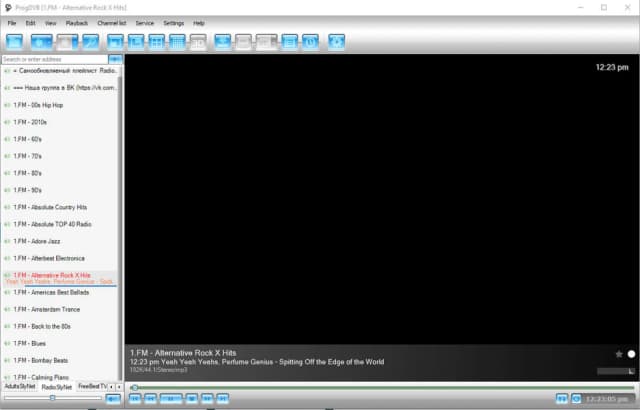This screenshot has height=410, width=640.
Task: Select the 1.FM - Adore Jazz channel
Action: (60, 242)
